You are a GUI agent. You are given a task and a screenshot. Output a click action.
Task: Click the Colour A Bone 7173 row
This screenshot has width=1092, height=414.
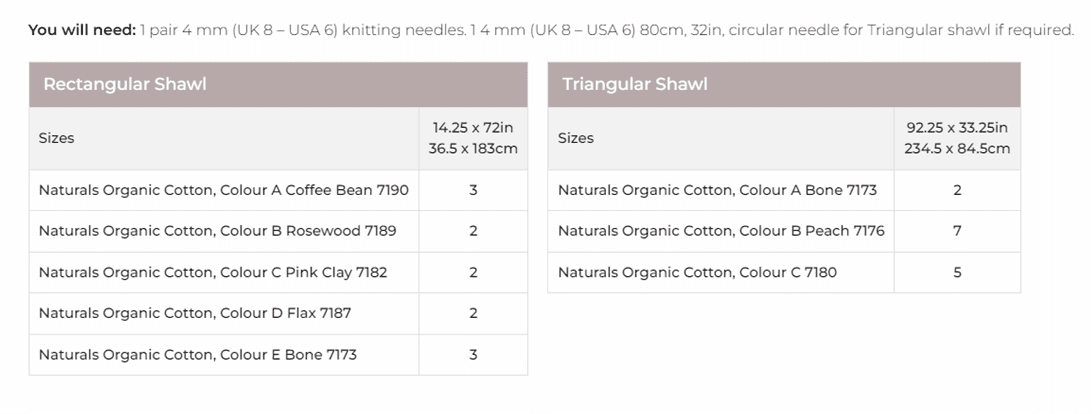[717, 190]
